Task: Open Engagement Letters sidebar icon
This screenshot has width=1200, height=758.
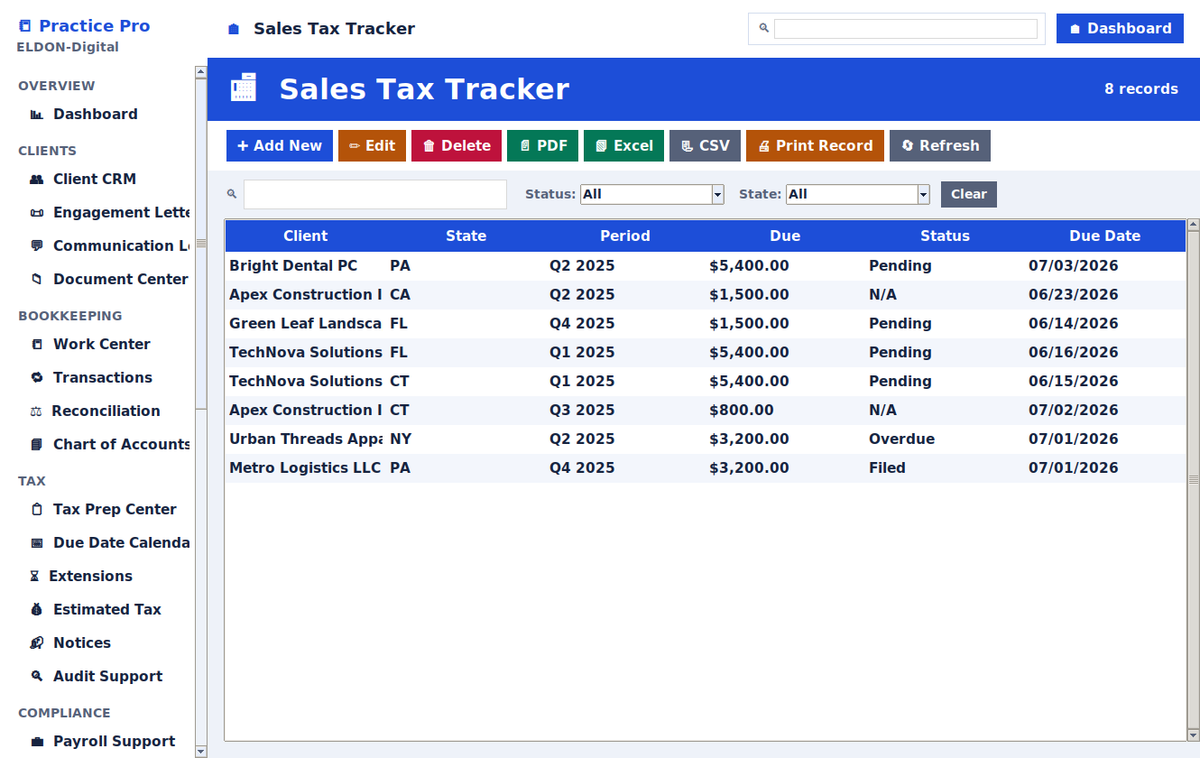Action: (37, 213)
